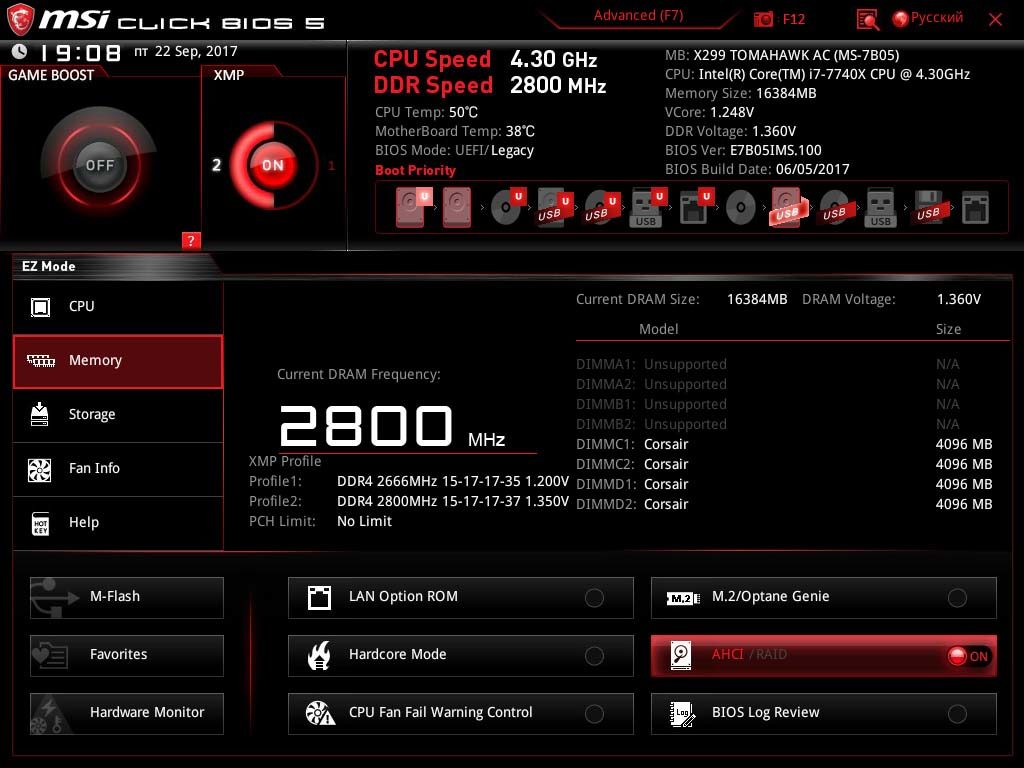This screenshot has height=768, width=1024.
Task: Click the MotherBoard Temp 38°C reading
Action: click(455, 131)
